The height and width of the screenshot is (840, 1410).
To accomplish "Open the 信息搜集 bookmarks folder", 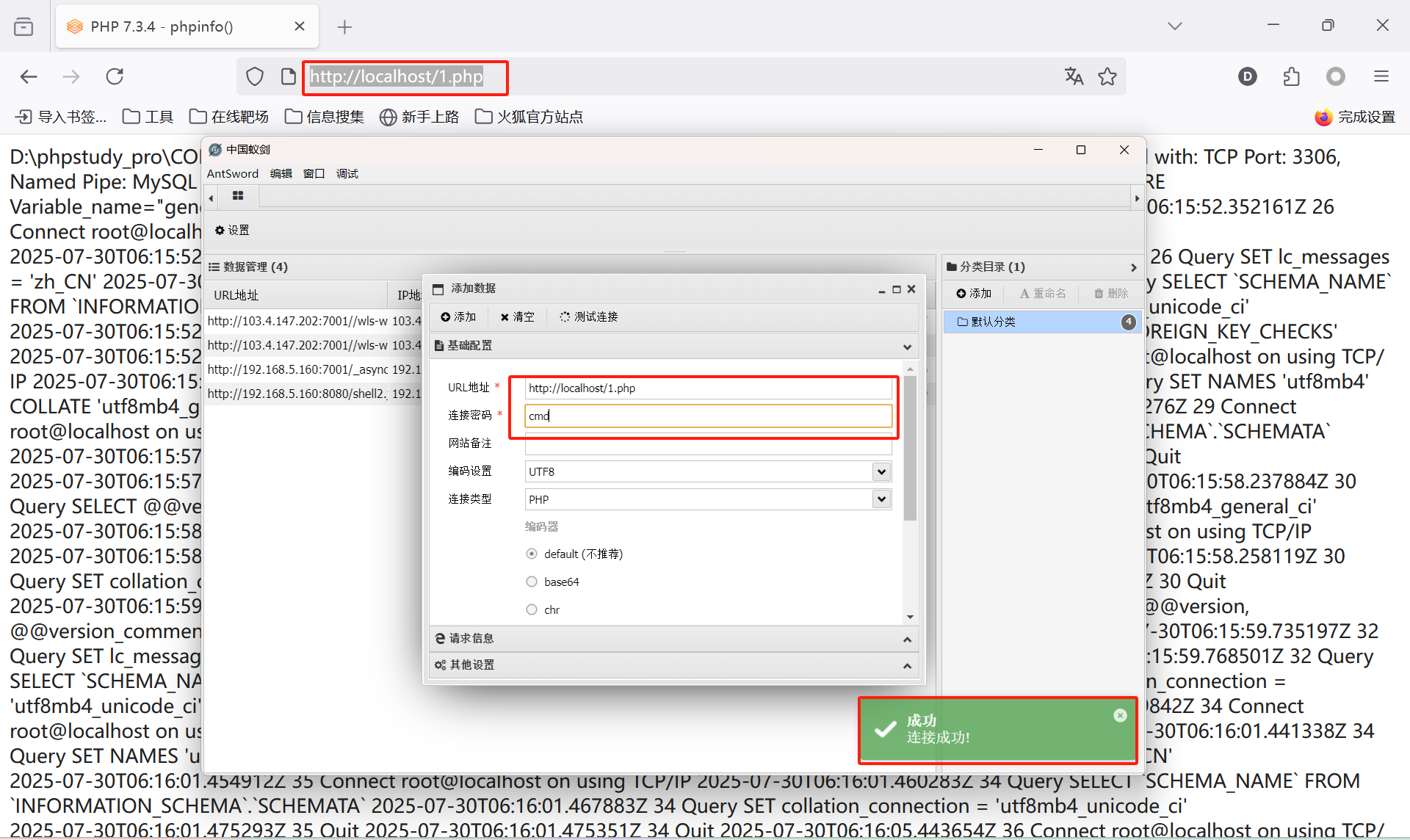I will [325, 117].
